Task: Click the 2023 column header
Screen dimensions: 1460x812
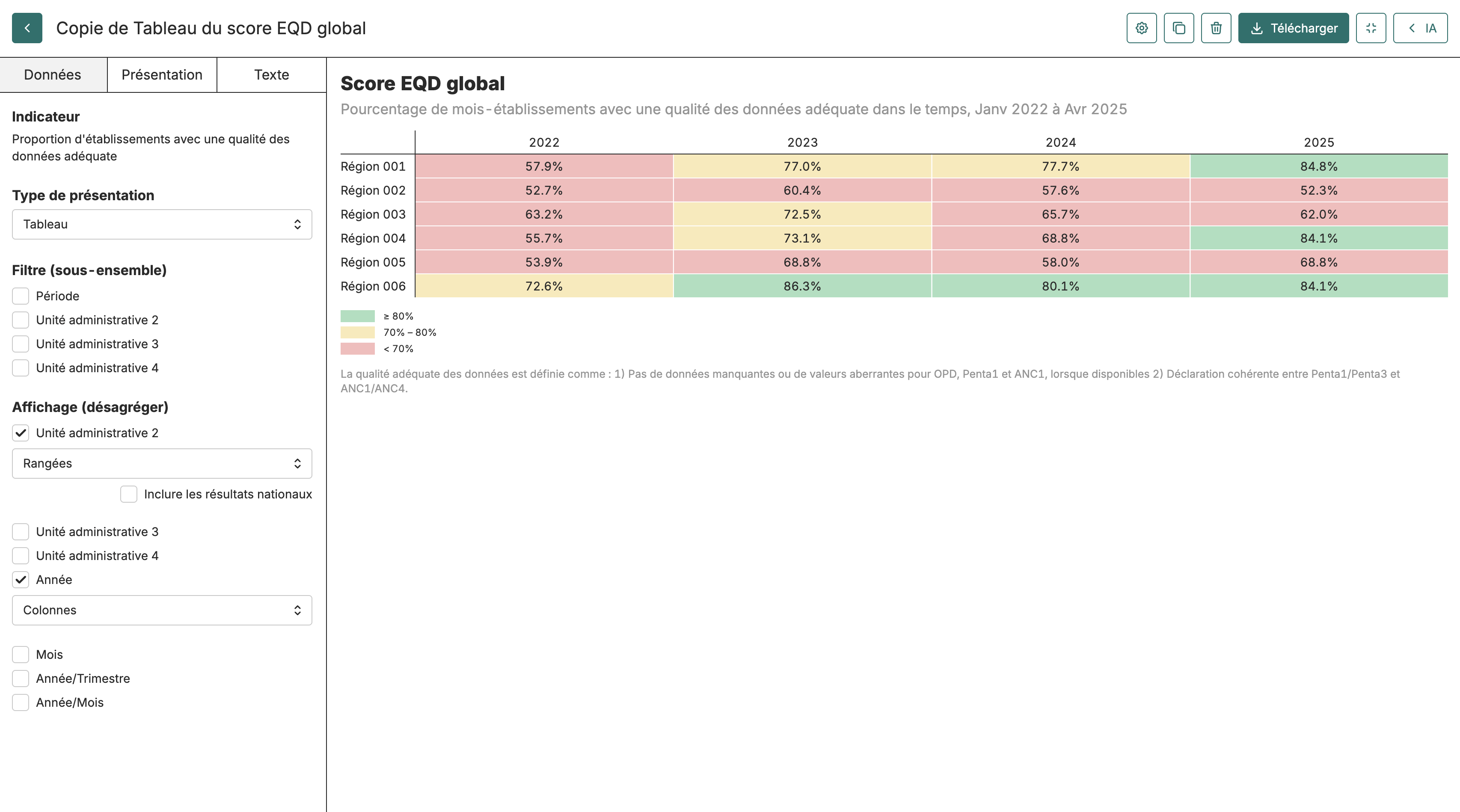Action: point(803,142)
